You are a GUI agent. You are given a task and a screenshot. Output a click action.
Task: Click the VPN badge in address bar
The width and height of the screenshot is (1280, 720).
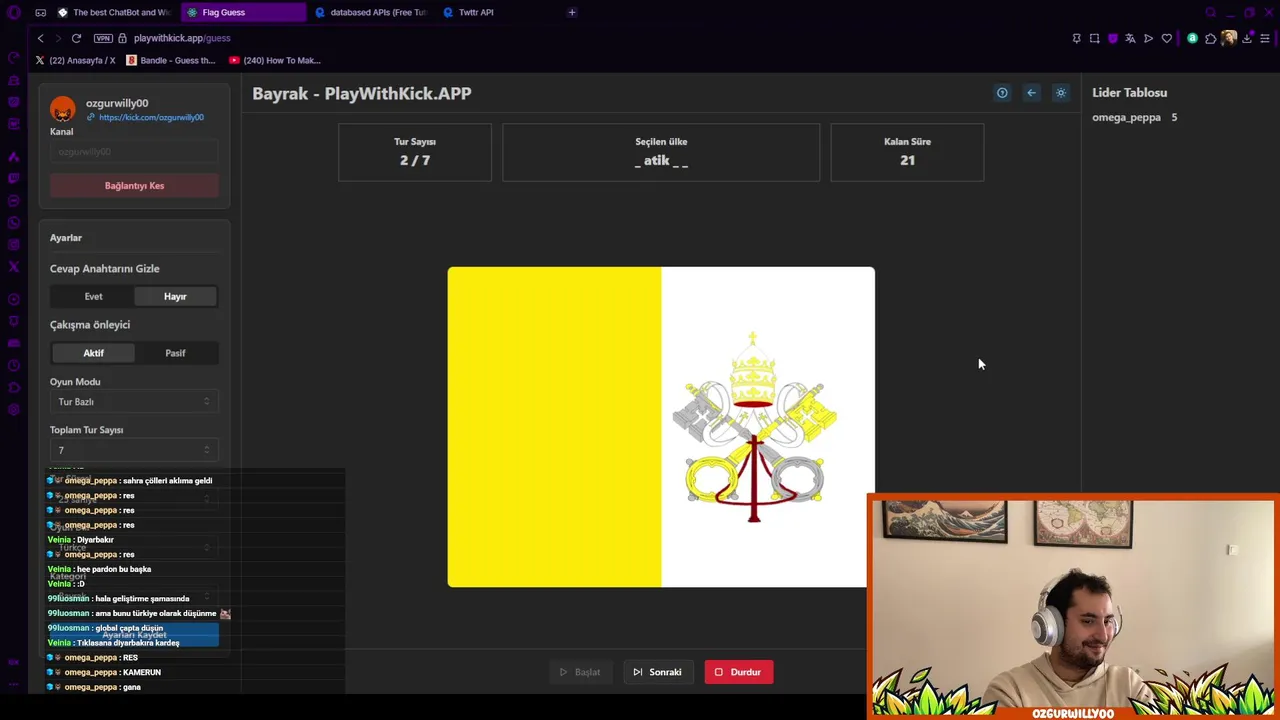point(103,38)
